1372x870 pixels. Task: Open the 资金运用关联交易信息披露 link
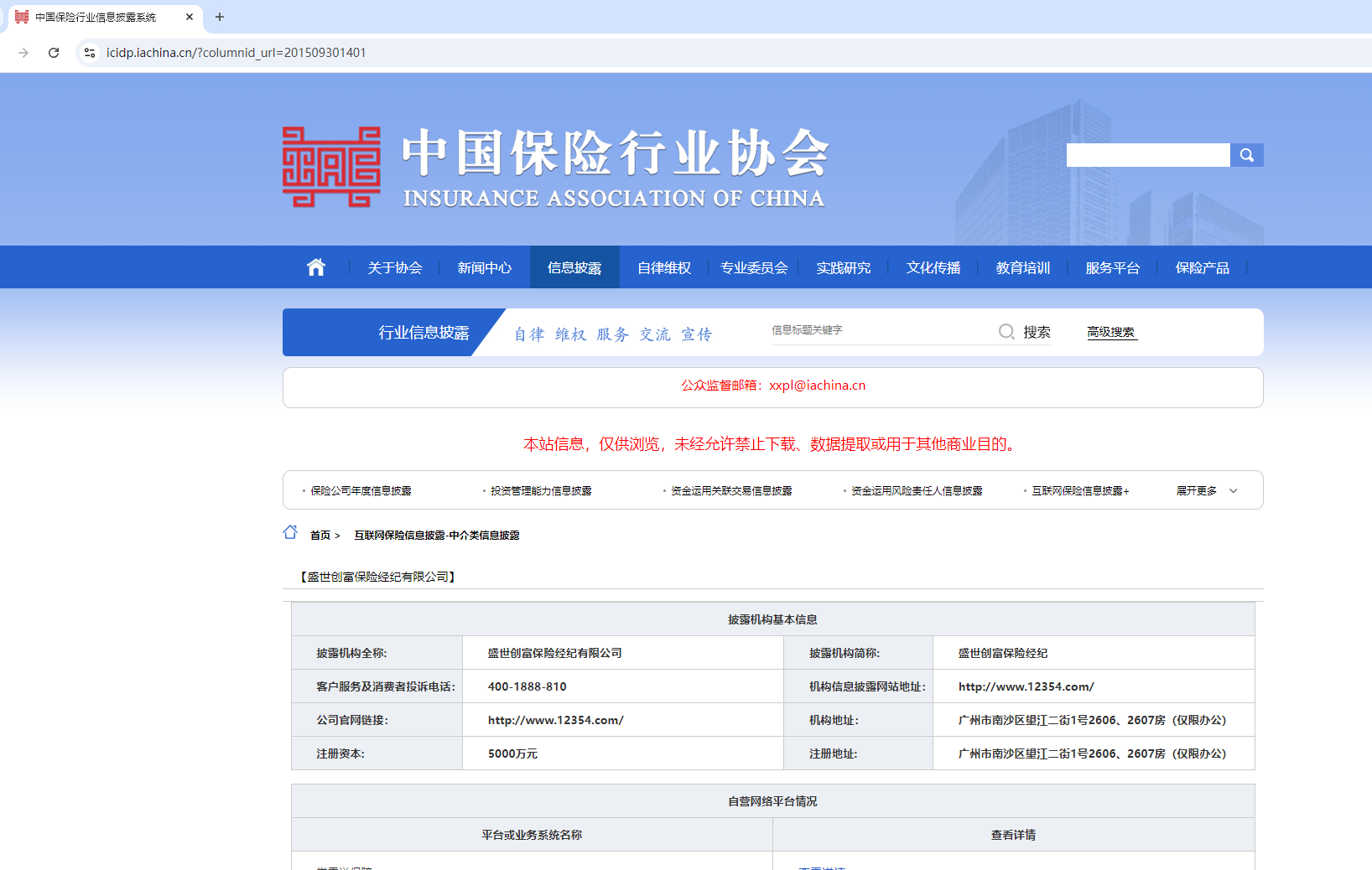730,491
